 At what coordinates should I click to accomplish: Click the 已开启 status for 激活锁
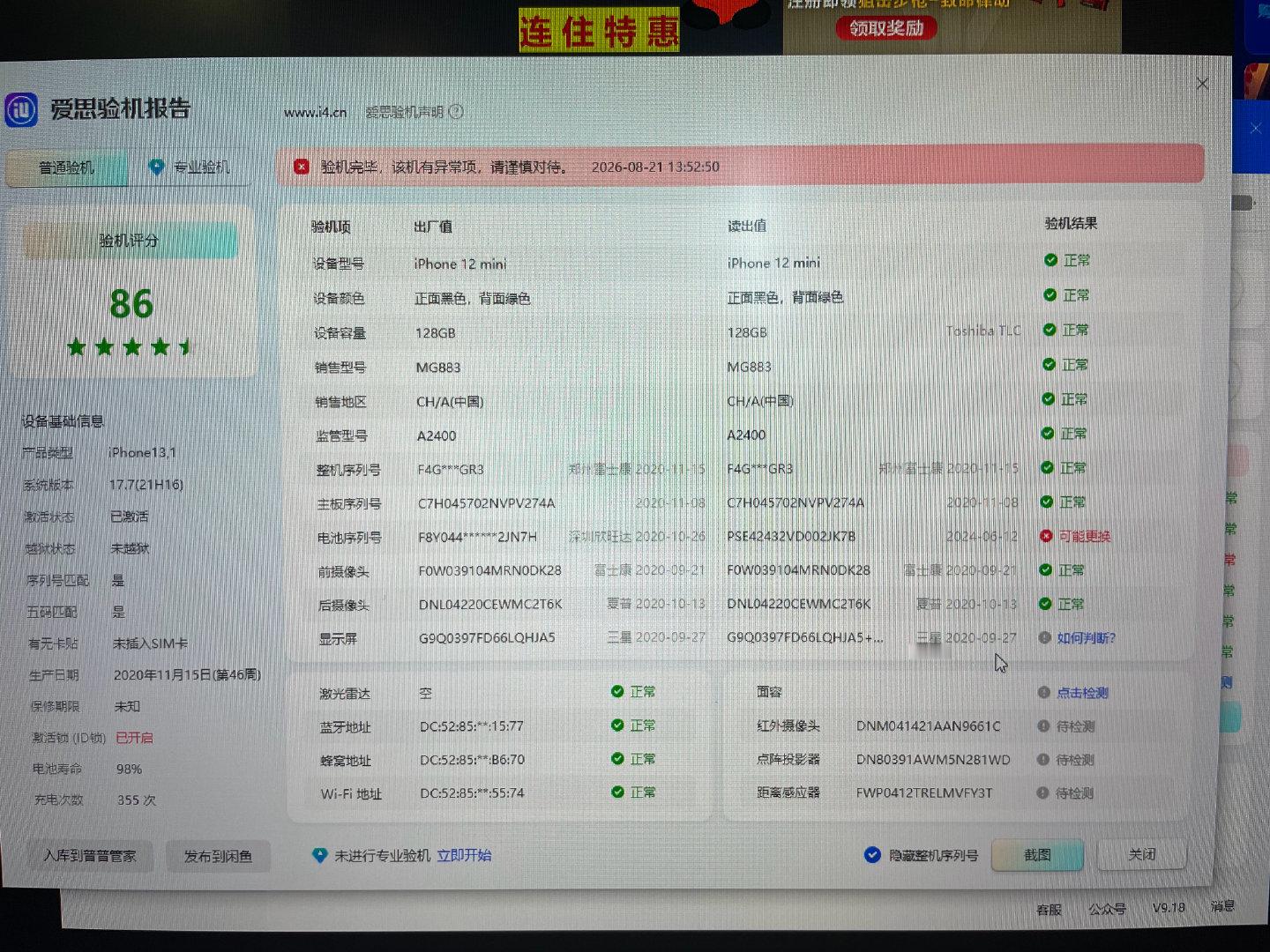pyautogui.click(x=134, y=738)
